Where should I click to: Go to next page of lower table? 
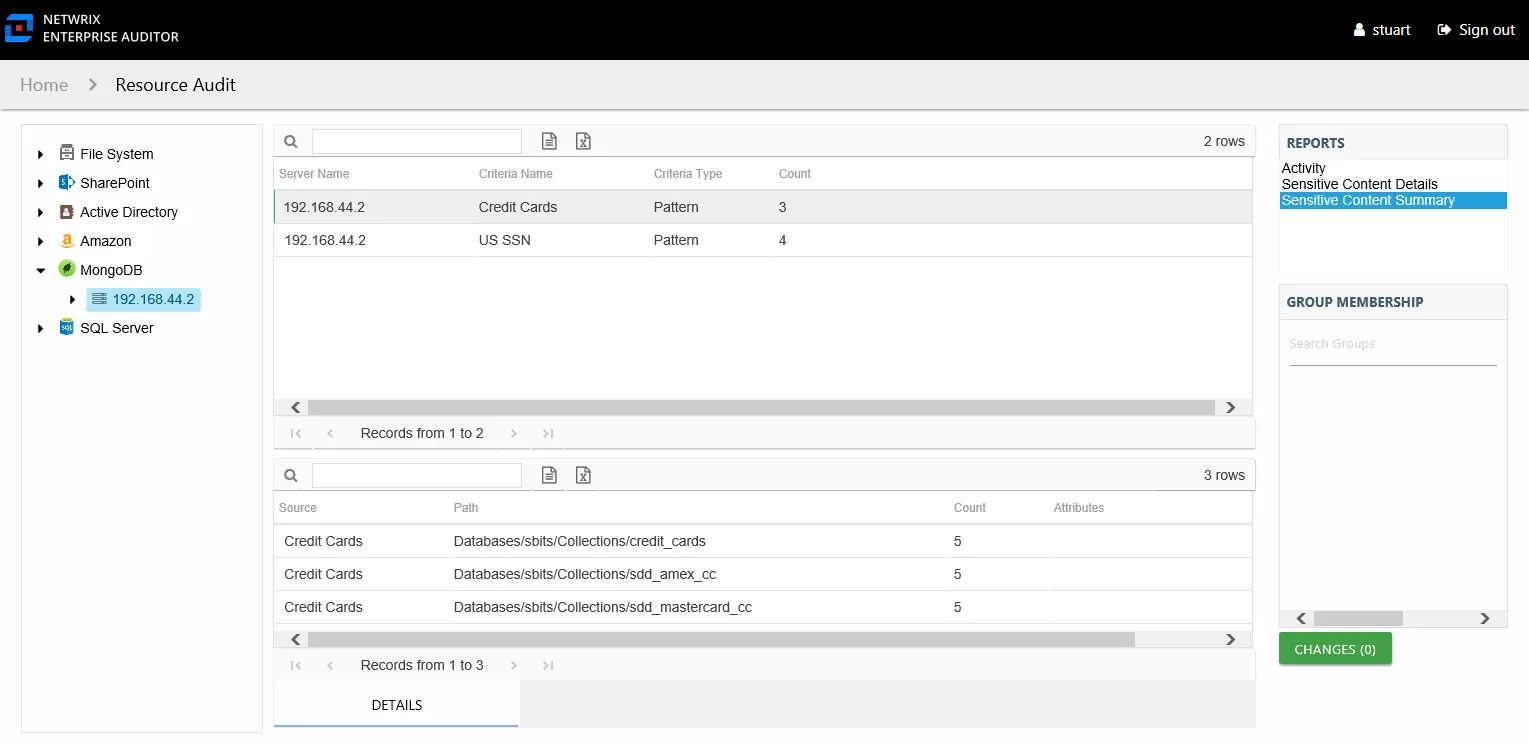(514, 665)
